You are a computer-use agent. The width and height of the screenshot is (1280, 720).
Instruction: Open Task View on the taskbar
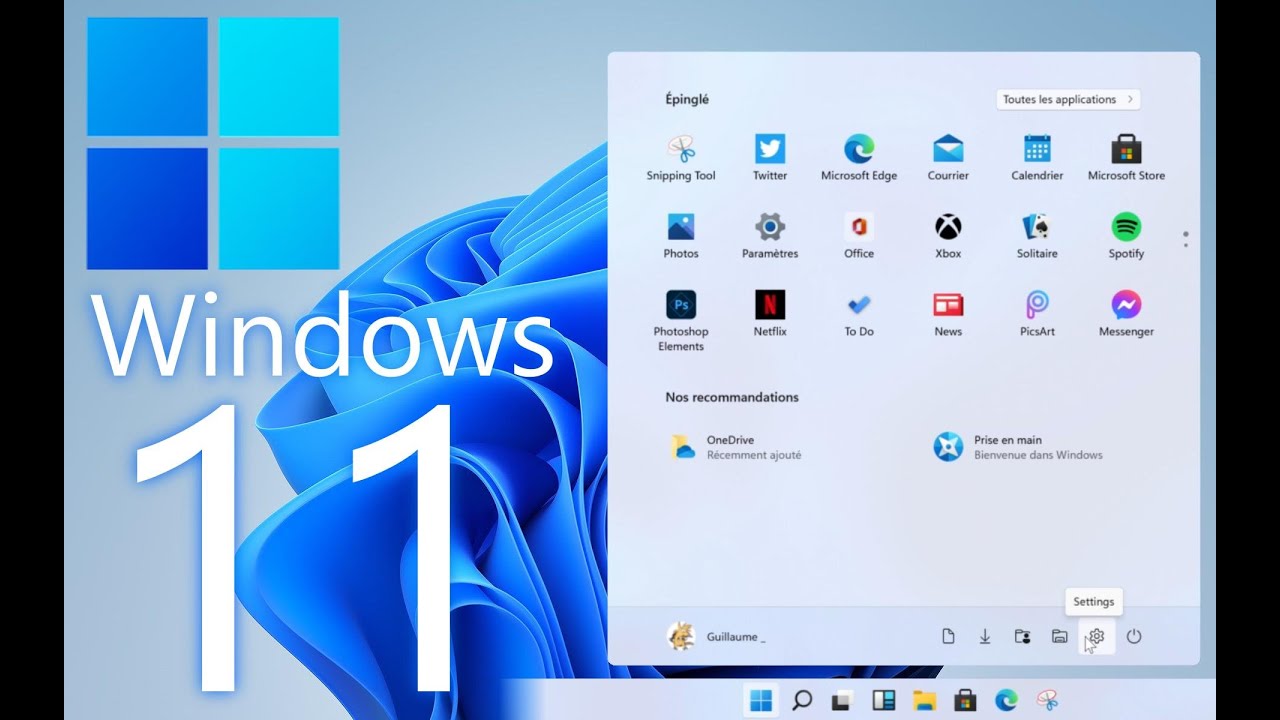pyautogui.click(x=842, y=700)
